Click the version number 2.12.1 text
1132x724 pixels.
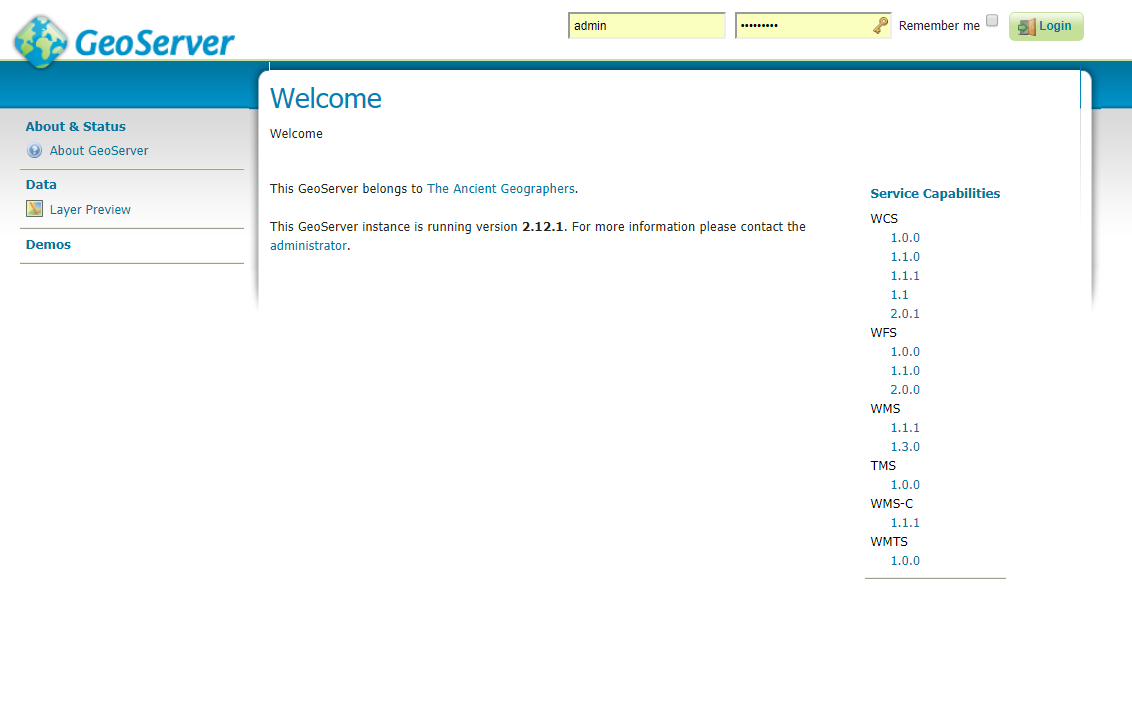point(542,227)
